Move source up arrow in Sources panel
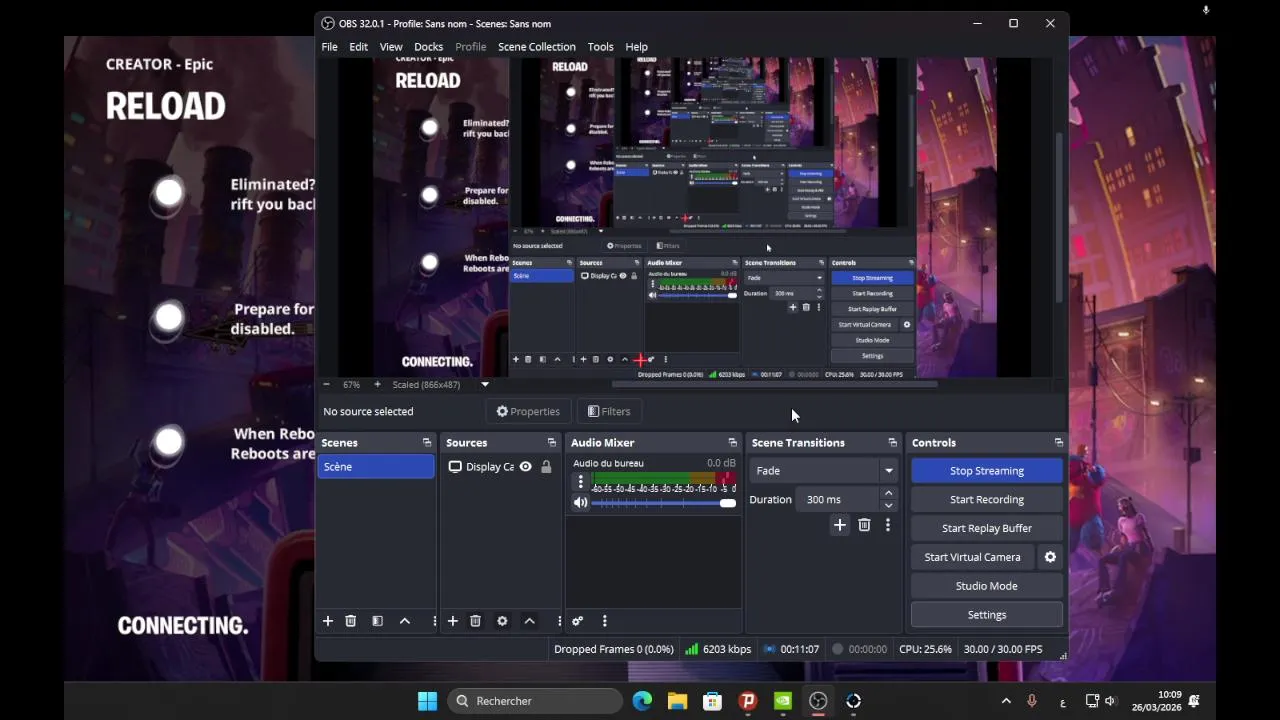The height and width of the screenshot is (720, 1280). pos(530,621)
